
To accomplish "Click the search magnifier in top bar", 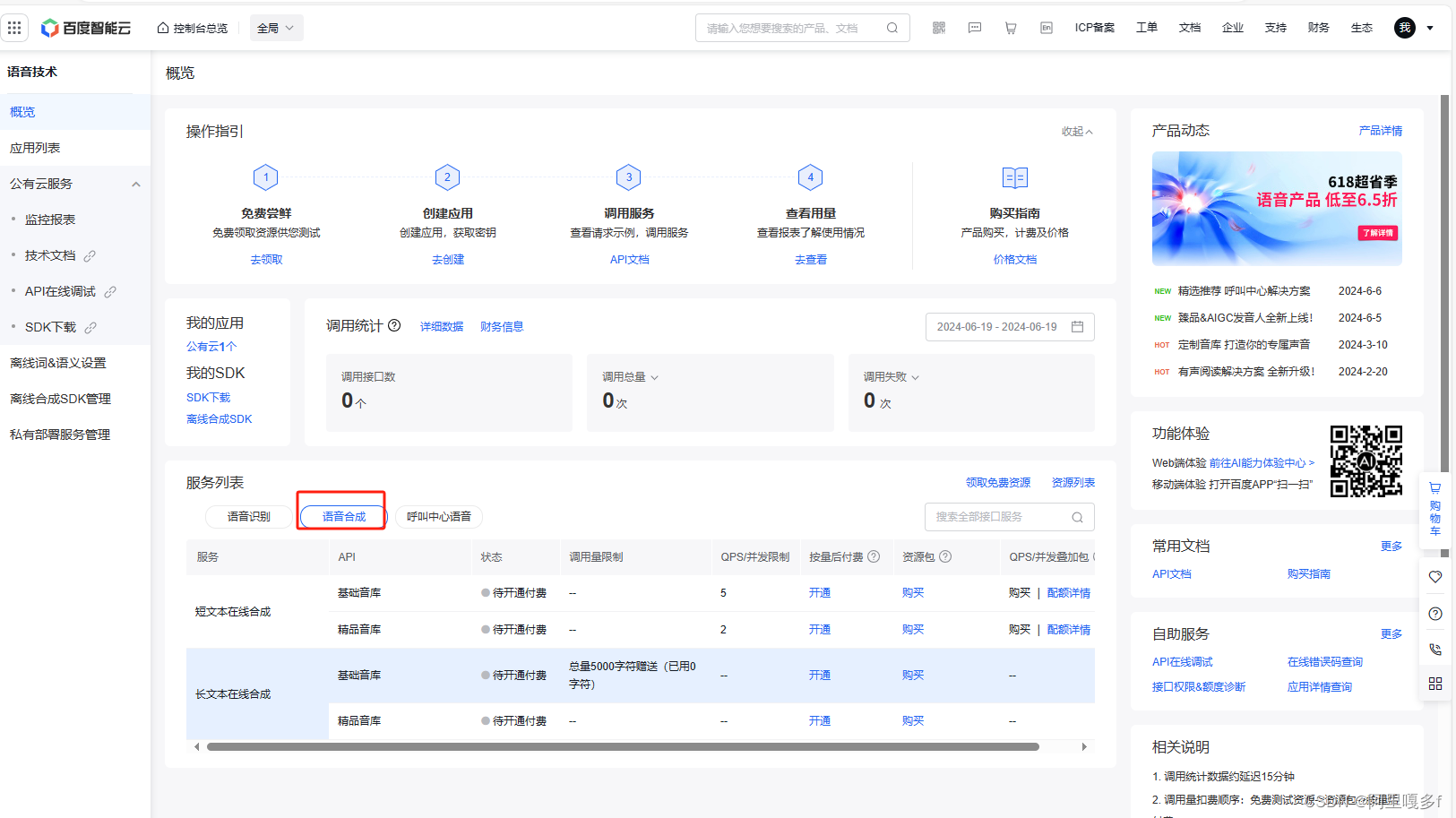I will [x=892, y=28].
